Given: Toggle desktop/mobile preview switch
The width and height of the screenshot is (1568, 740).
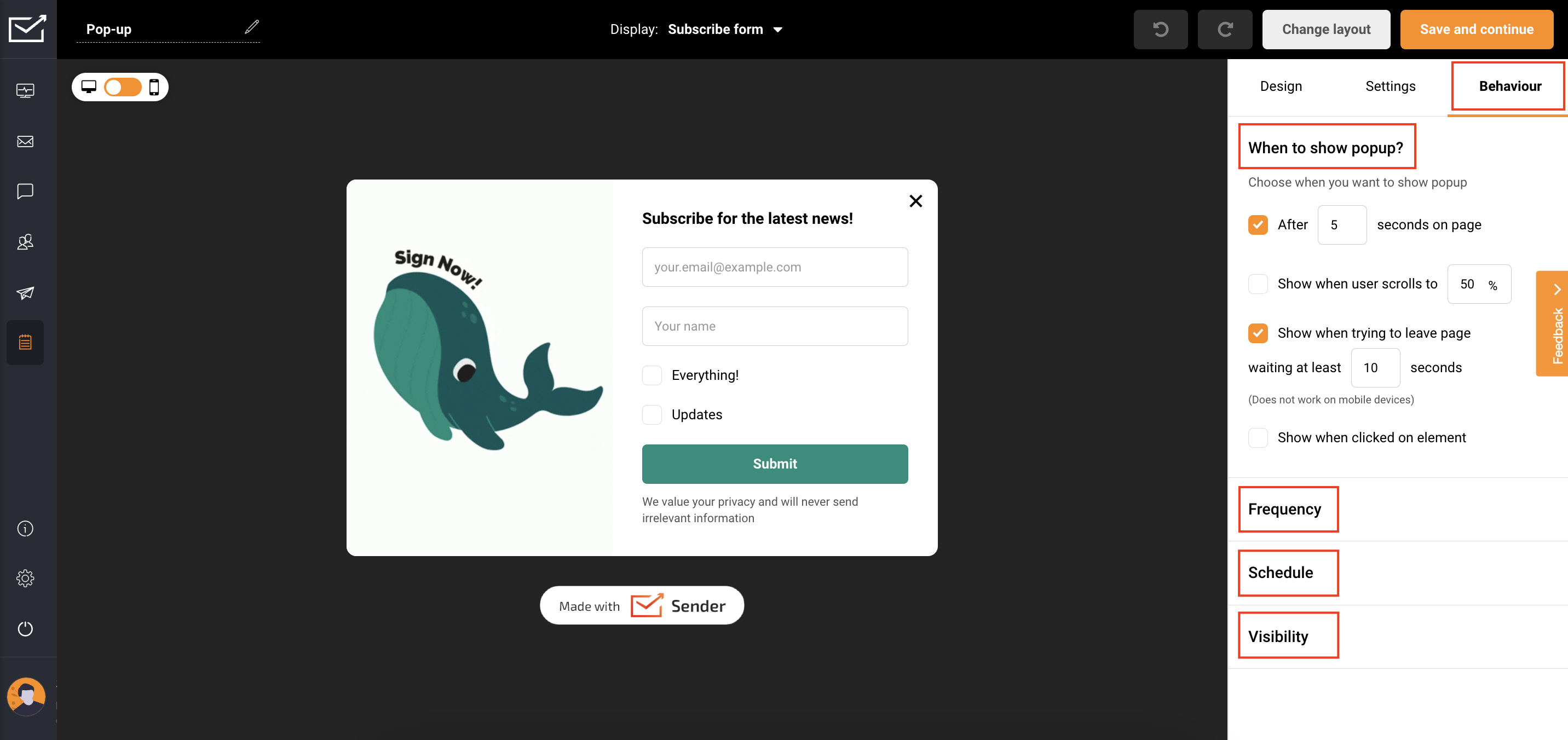Looking at the screenshot, I should pos(122,87).
